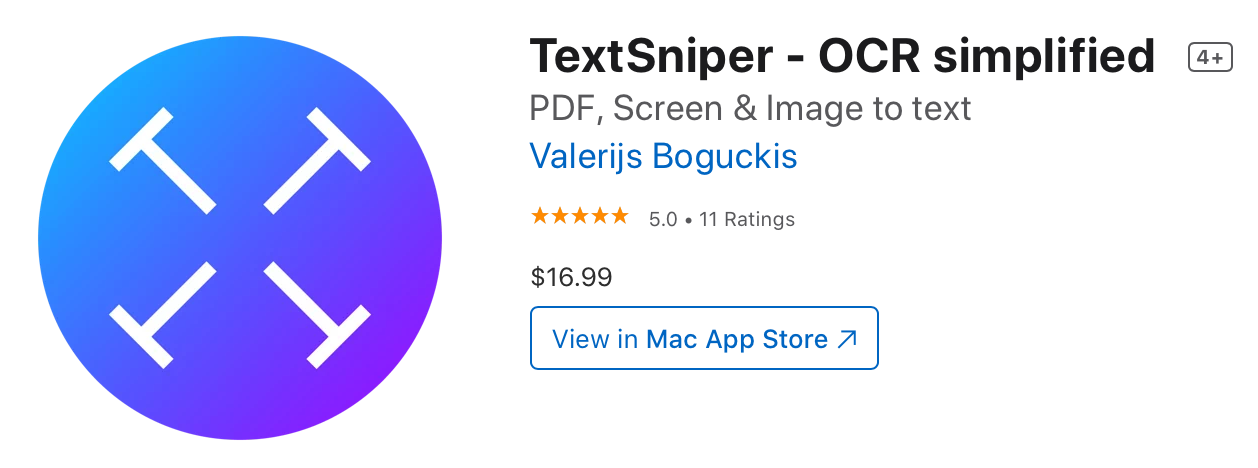This screenshot has width=1258, height=468.
Task: Click the 4+ age rating badge
Action: [1209, 58]
